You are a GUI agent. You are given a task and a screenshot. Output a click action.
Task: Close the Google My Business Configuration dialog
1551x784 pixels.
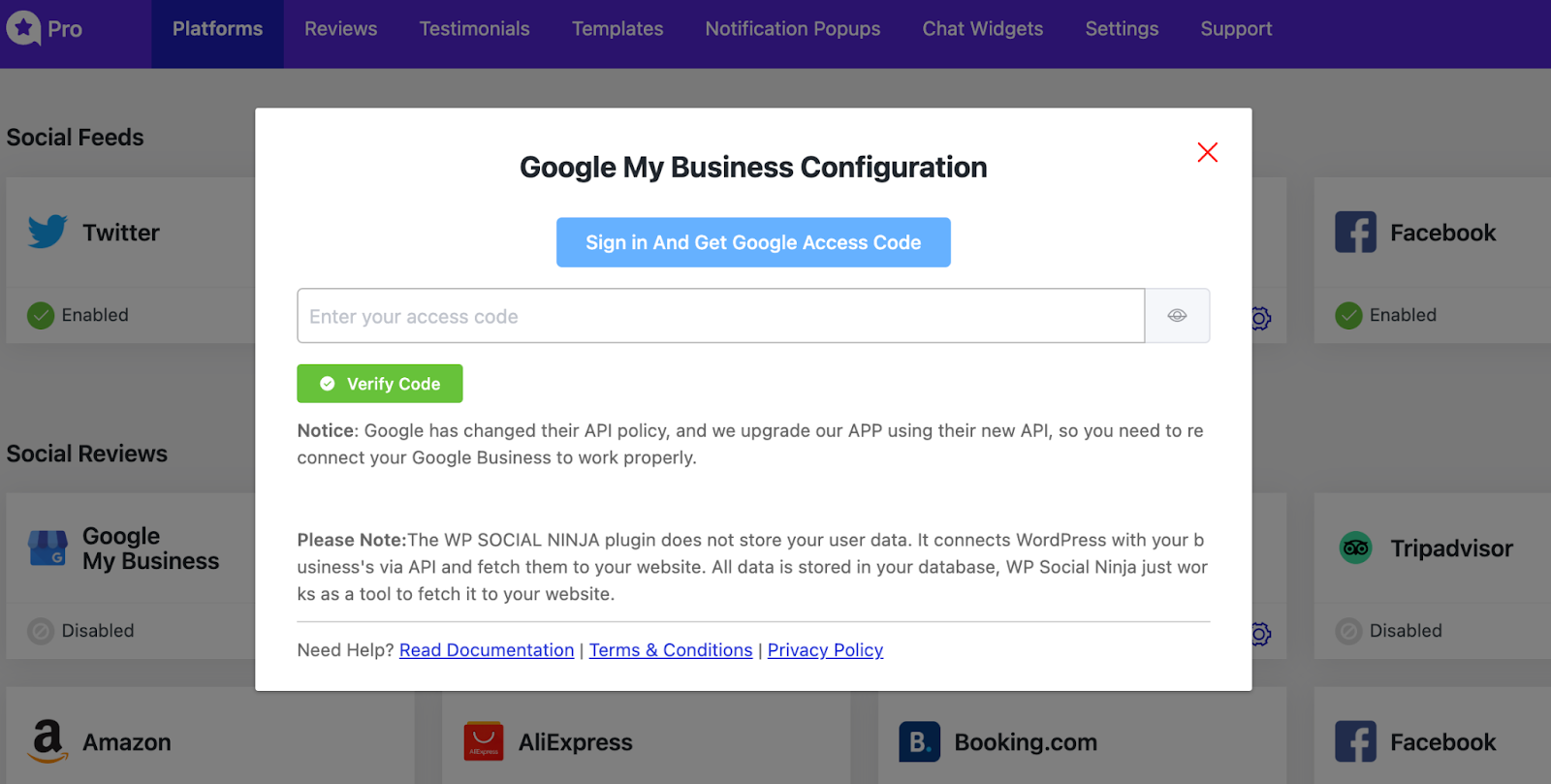pos(1207,152)
